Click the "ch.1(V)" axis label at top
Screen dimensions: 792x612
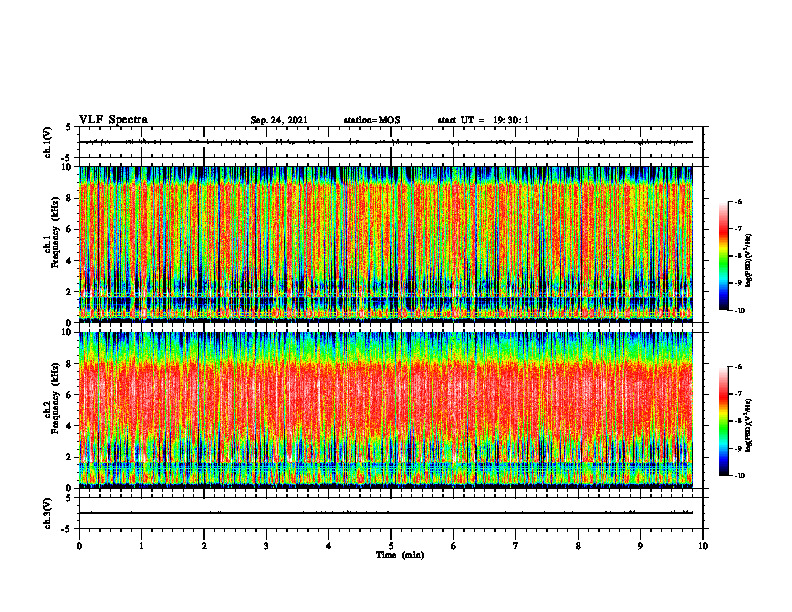[48, 142]
